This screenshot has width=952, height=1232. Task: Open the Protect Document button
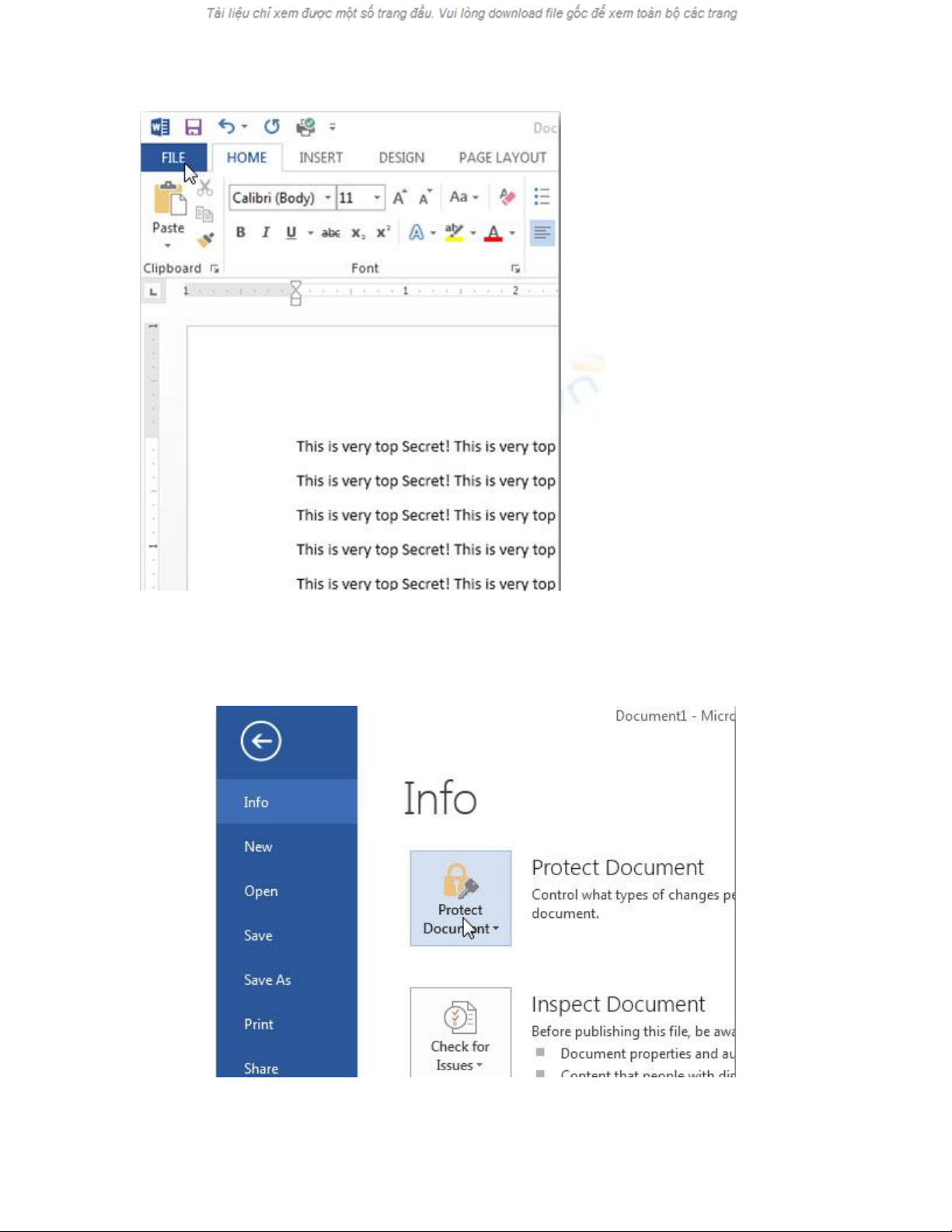pyautogui.click(x=461, y=899)
